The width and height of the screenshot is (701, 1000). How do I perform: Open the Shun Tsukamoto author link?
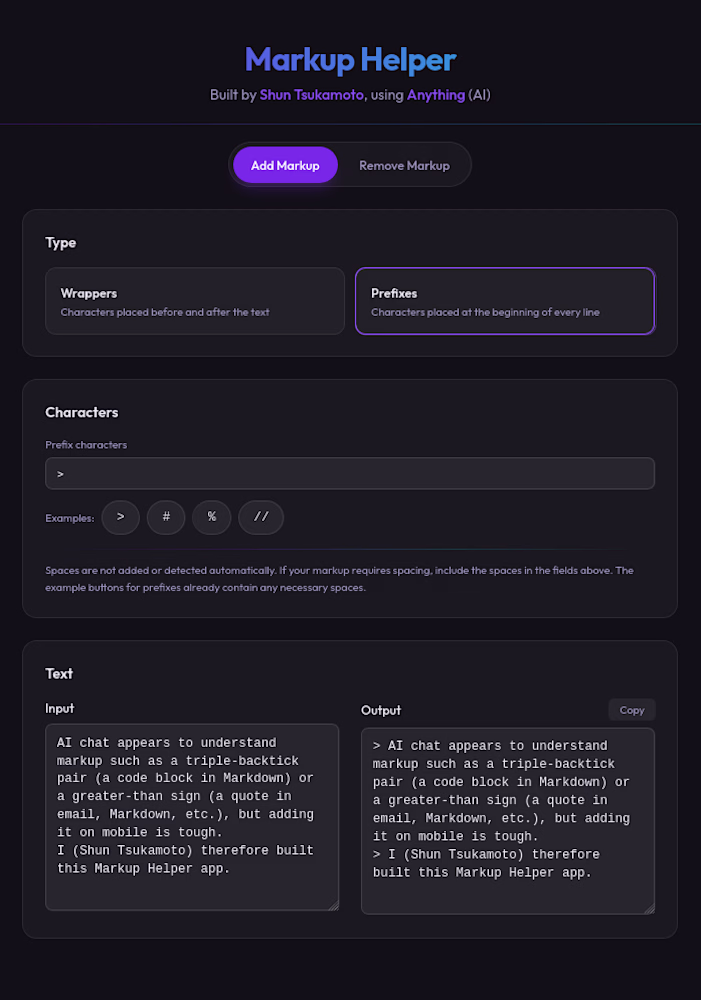click(311, 95)
